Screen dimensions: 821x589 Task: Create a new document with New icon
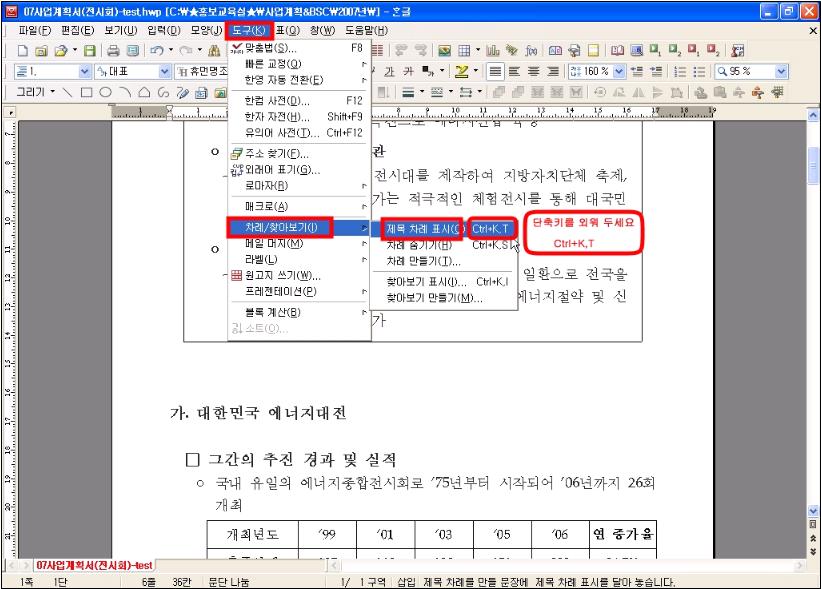point(23,51)
